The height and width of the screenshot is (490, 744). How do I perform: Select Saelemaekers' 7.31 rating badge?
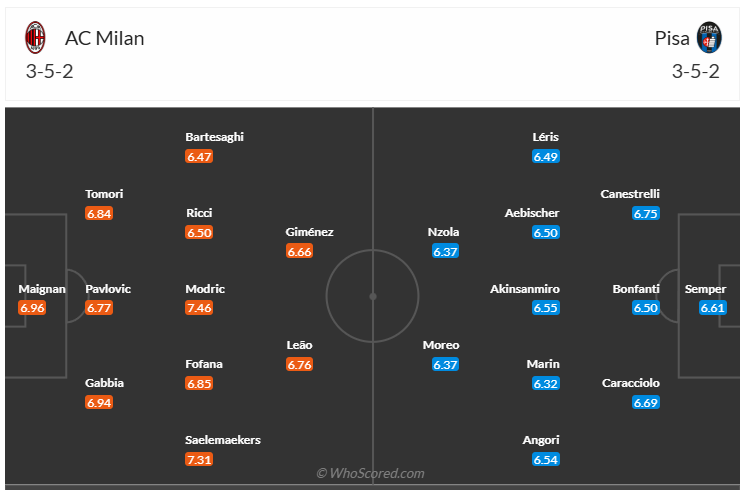point(199,459)
